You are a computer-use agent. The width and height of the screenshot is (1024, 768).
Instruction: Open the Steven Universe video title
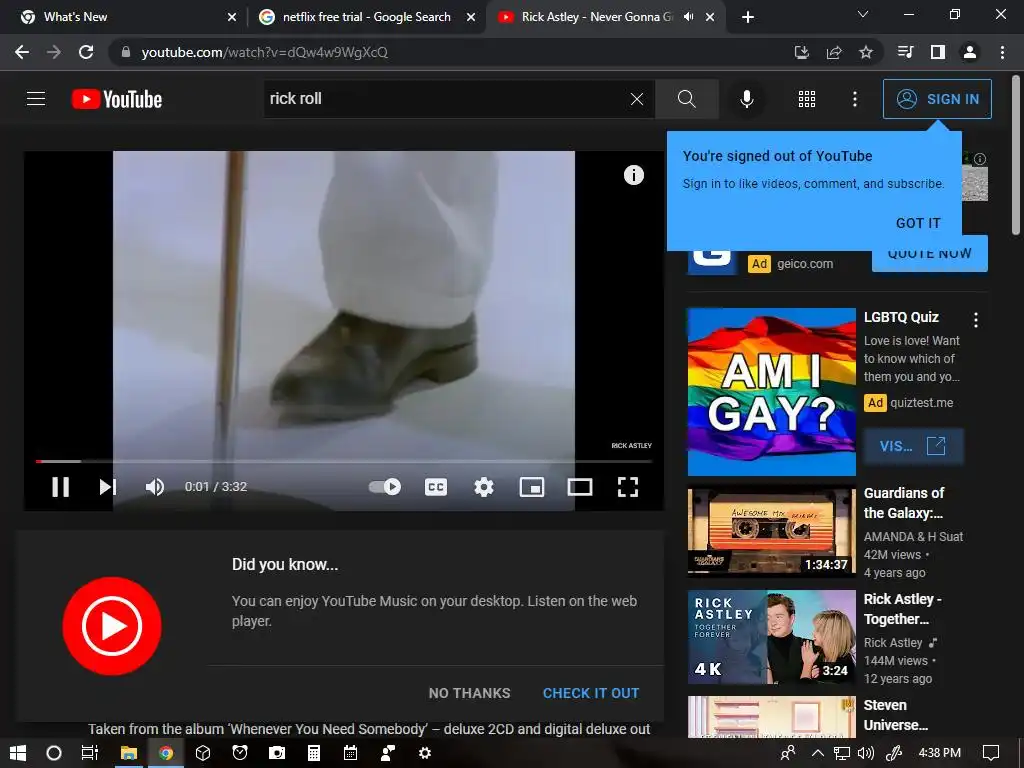coord(895,715)
